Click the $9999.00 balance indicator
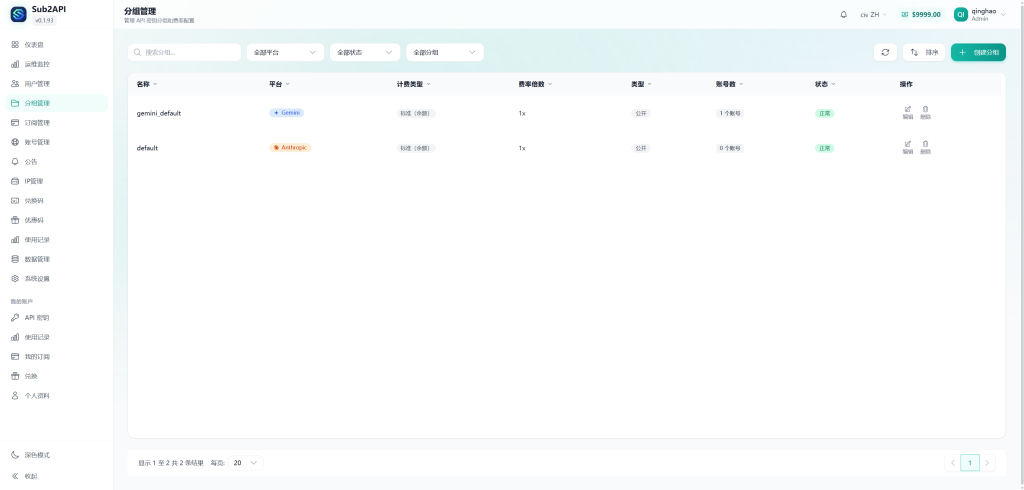Viewport: 1024px width, 490px height. click(x=920, y=15)
